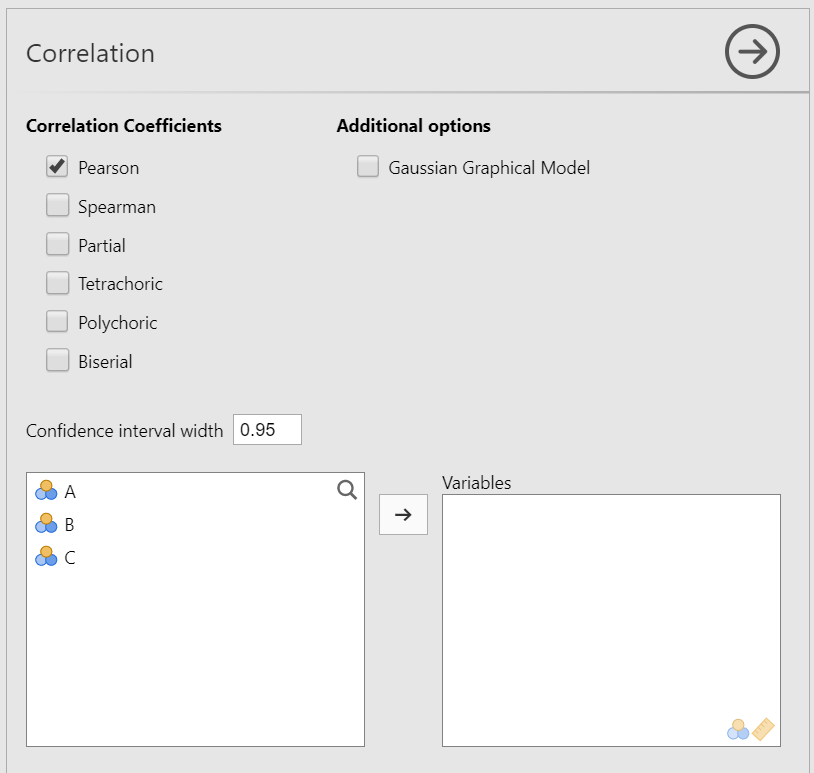Screen dimensions: 814x773
Task: Enable Gaussian Graphical Model option
Action: pos(368,167)
